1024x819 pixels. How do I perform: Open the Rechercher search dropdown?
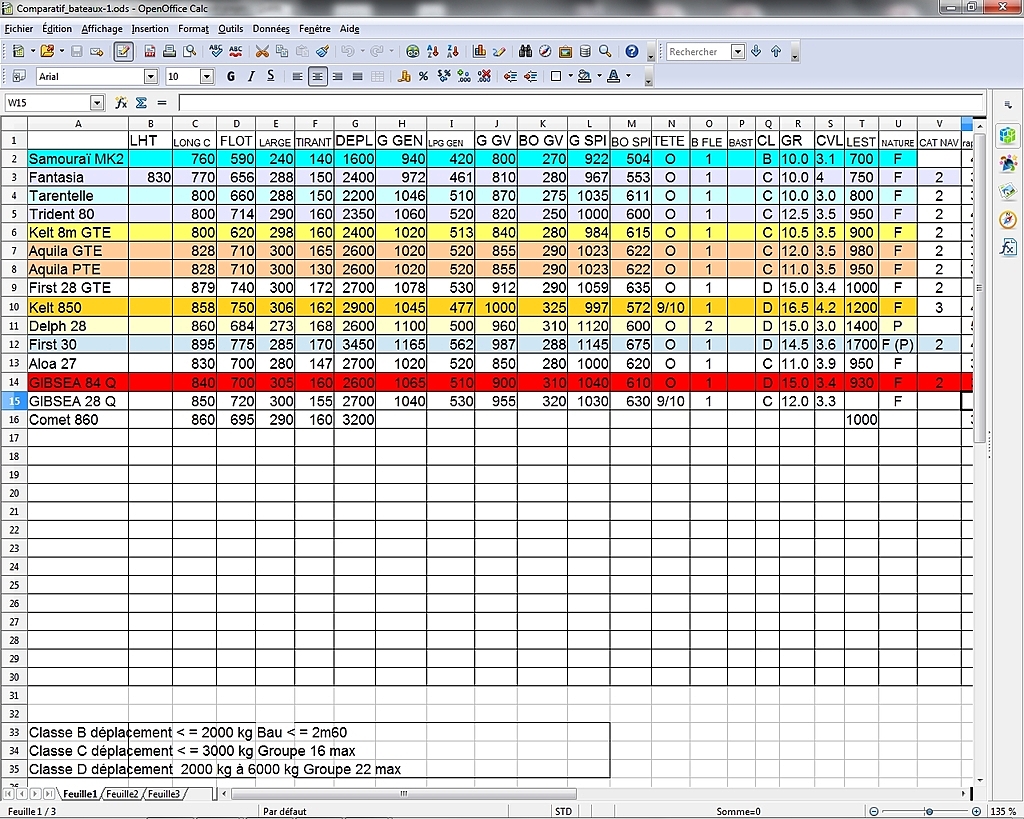click(x=738, y=52)
